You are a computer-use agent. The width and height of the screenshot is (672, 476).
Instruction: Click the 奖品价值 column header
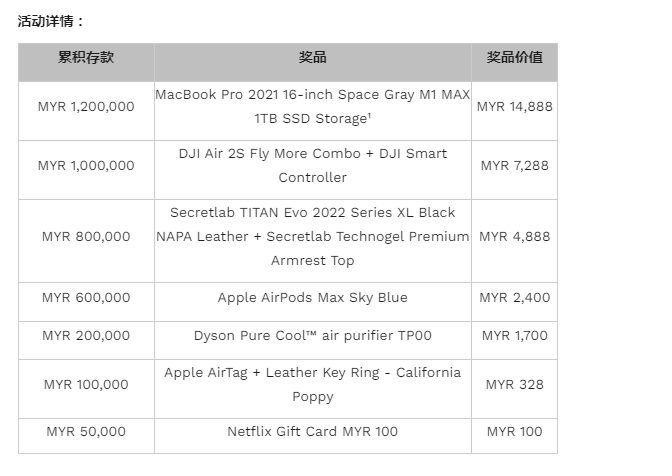point(514,58)
